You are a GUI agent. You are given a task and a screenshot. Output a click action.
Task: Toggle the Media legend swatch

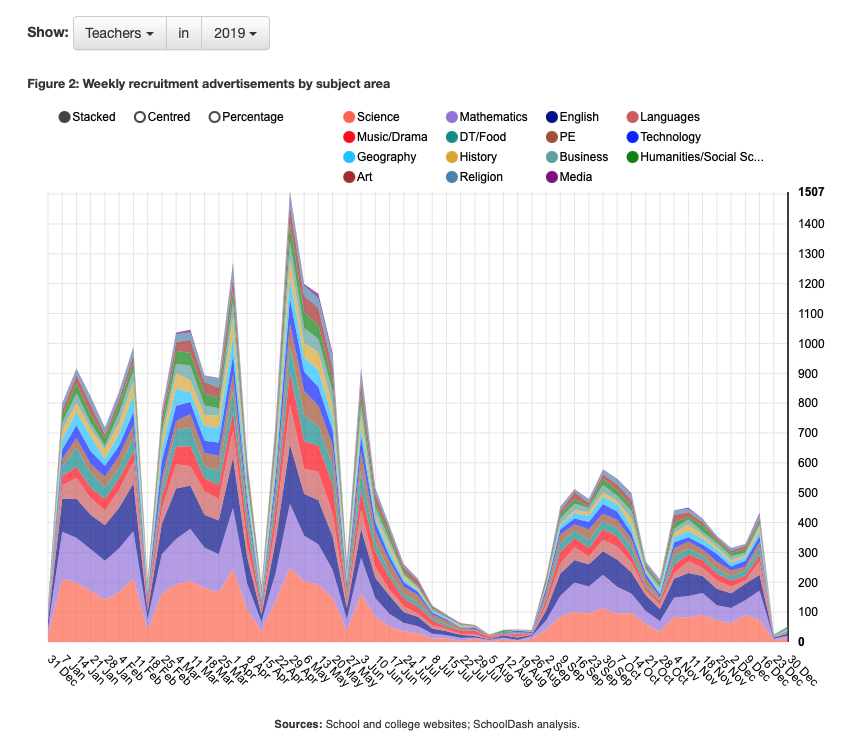552,177
